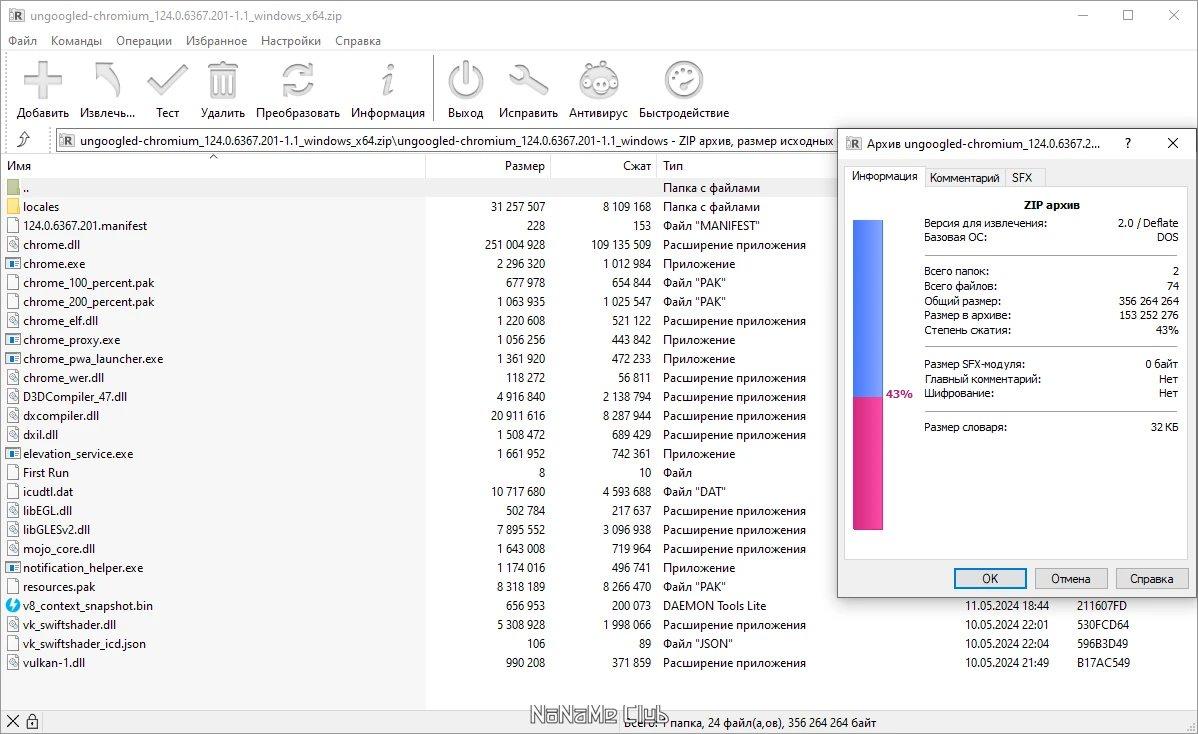The height and width of the screenshot is (734, 1198).
Task: Open the Операции menu
Action: 144,40
